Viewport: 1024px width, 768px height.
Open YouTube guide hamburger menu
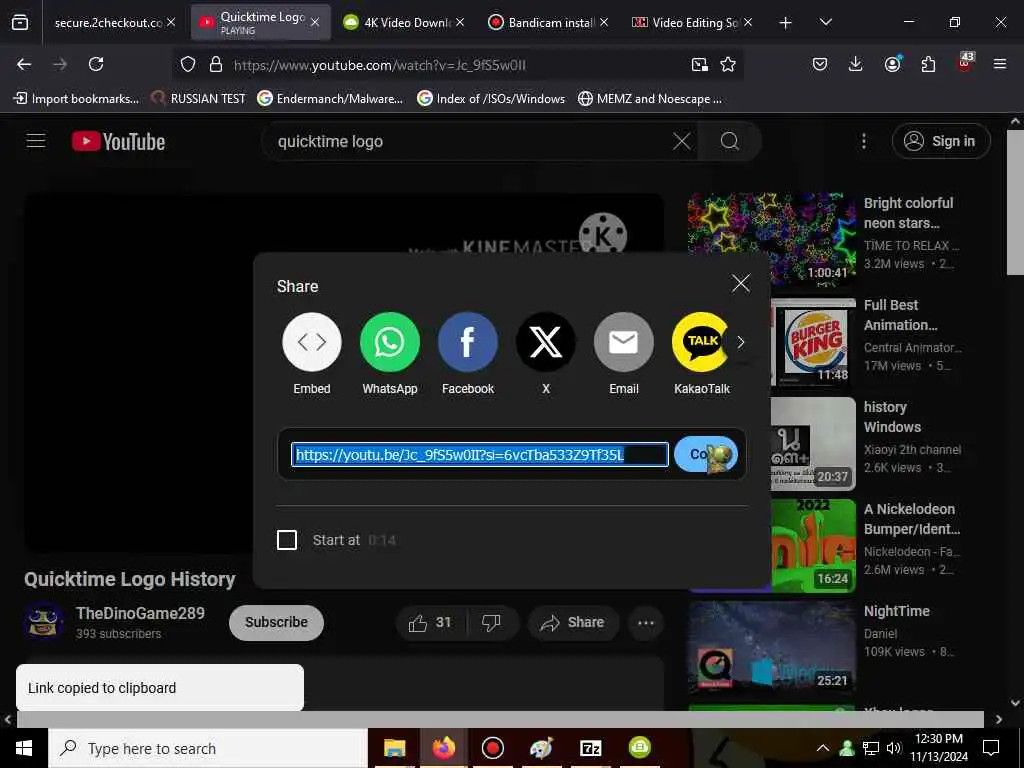(x=36, y=141)
